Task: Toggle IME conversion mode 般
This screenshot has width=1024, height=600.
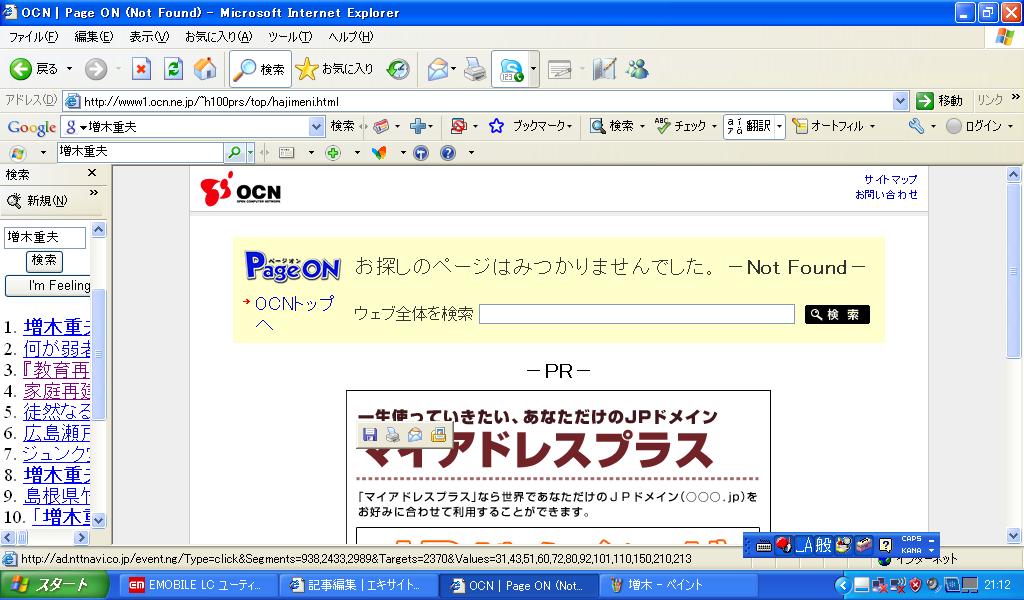Action: (823, 545)
